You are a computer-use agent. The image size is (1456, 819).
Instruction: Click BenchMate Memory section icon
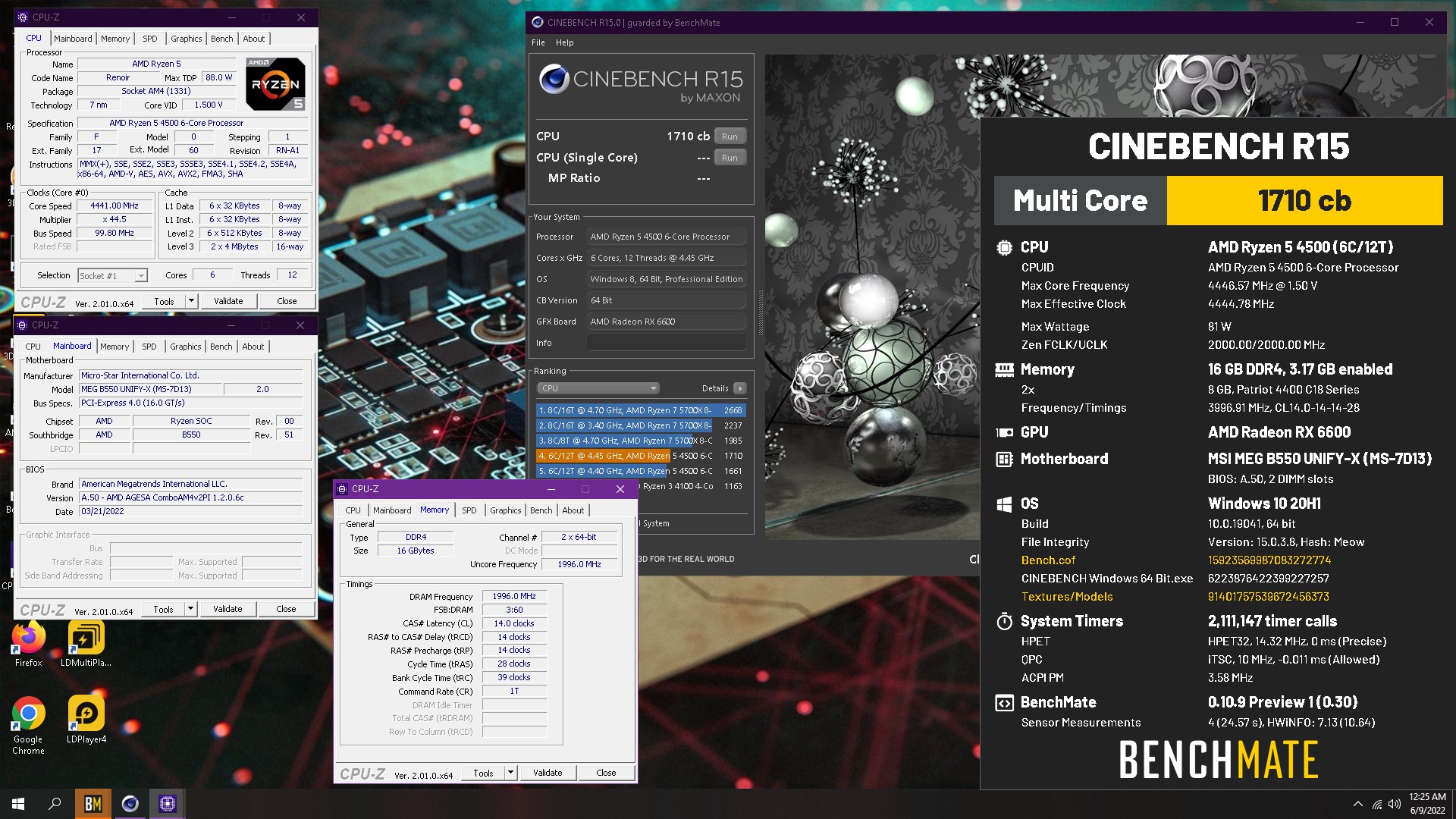tap(1004, 369)
